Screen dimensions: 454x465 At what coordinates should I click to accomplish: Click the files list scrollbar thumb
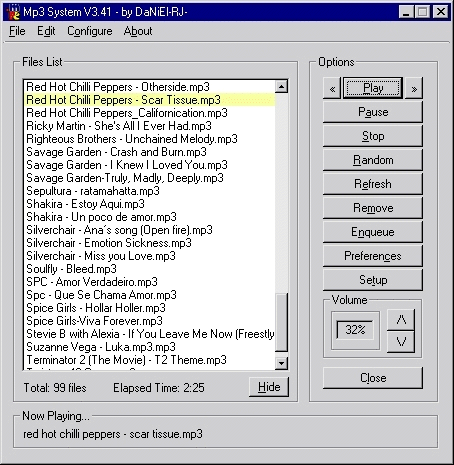(281, 322)
